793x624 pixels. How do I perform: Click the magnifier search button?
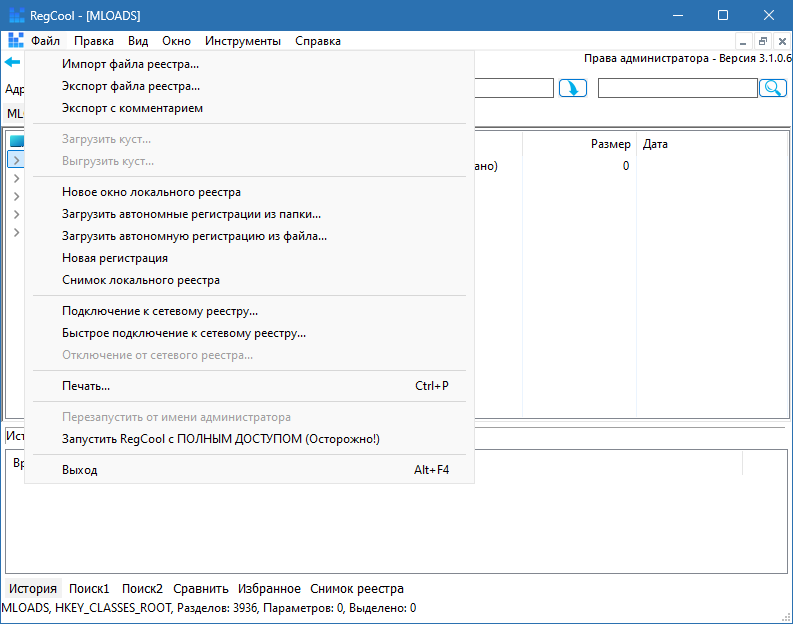click(773, 88)
